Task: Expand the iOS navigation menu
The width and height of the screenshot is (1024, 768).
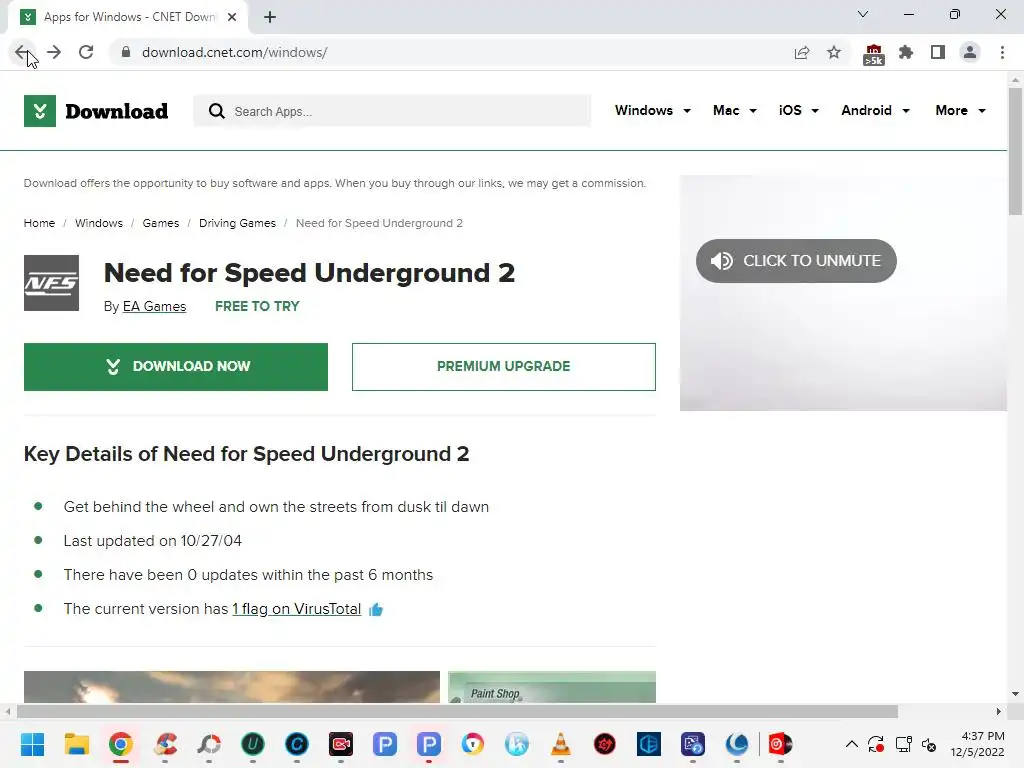Action: 799,110
